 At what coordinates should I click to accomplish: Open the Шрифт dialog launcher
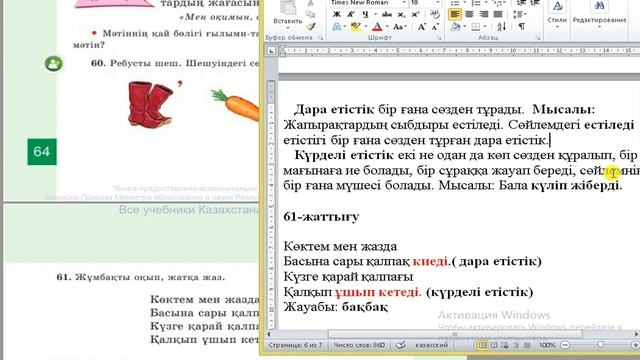[439, 38]
